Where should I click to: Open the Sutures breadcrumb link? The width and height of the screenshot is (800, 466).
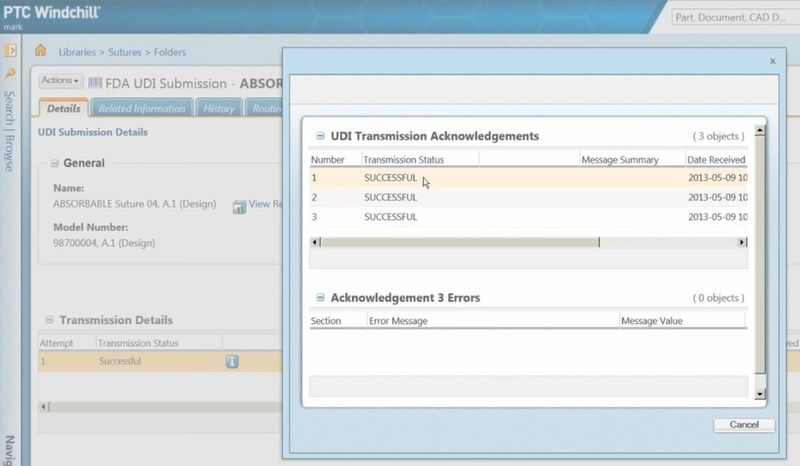[124, 52]
